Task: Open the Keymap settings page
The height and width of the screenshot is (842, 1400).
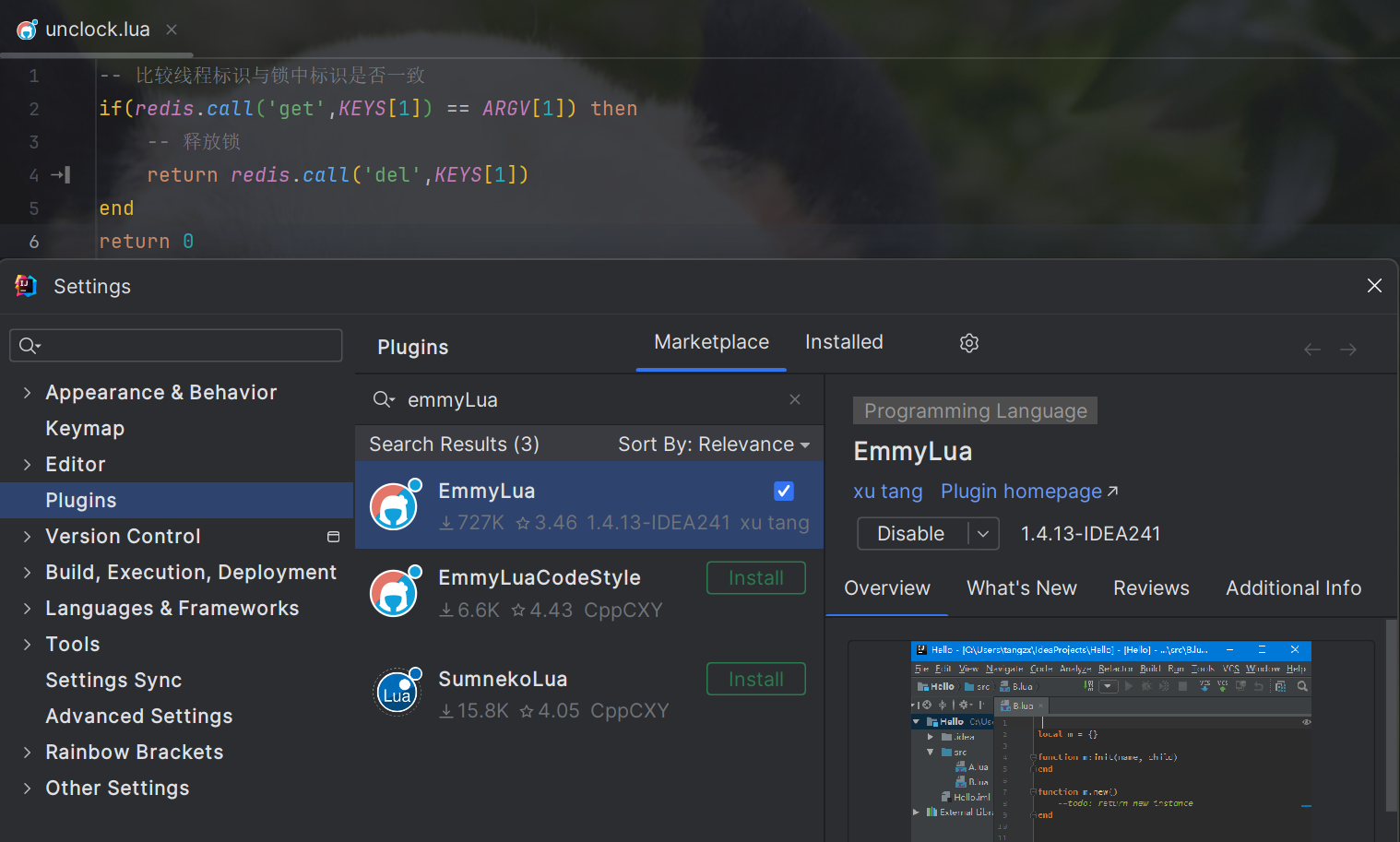Action: point(85,429)
